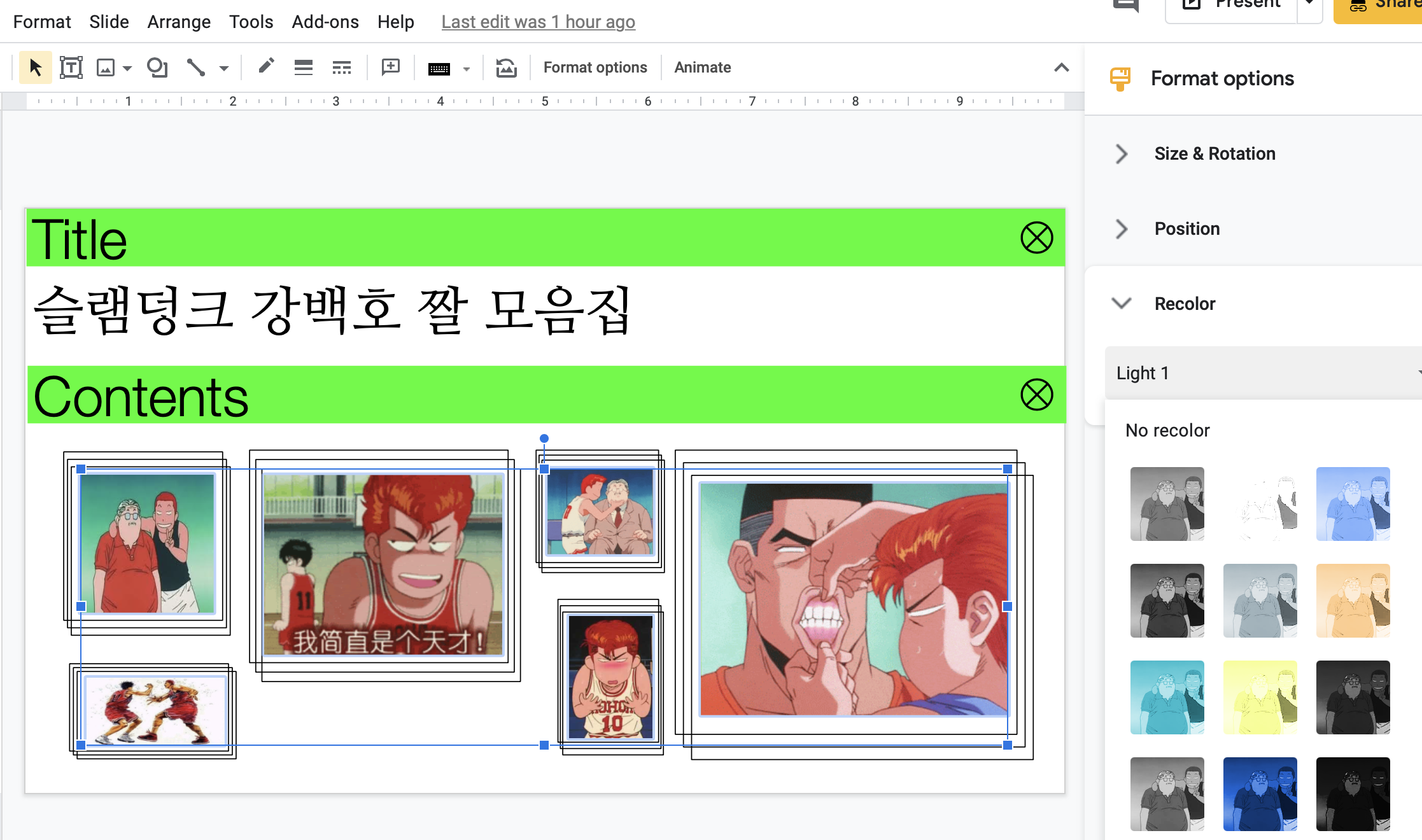Select the Line tool icon
The image size is (1422, 840).
point(196,67)
